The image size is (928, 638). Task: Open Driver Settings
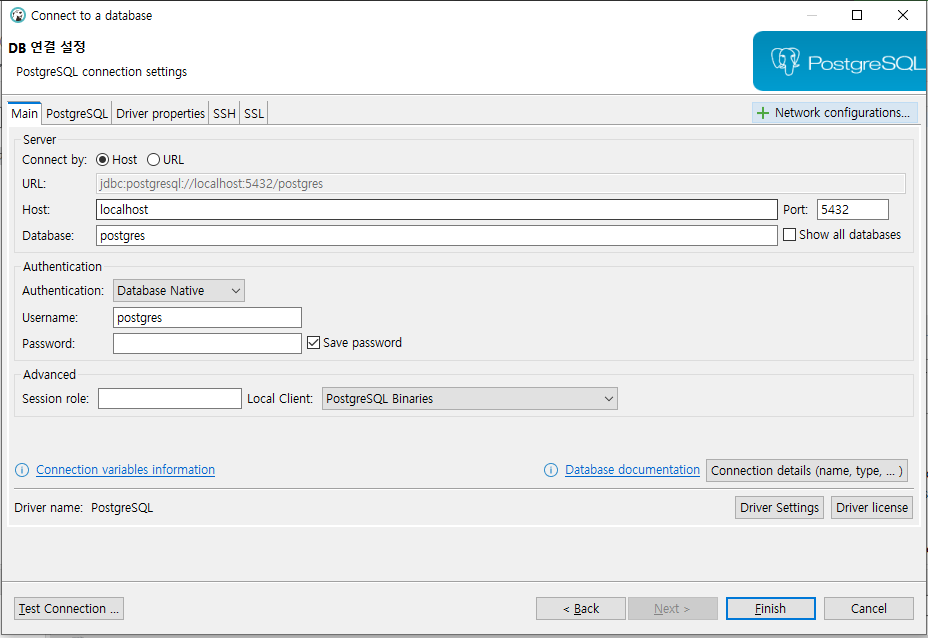pos(779,508)
